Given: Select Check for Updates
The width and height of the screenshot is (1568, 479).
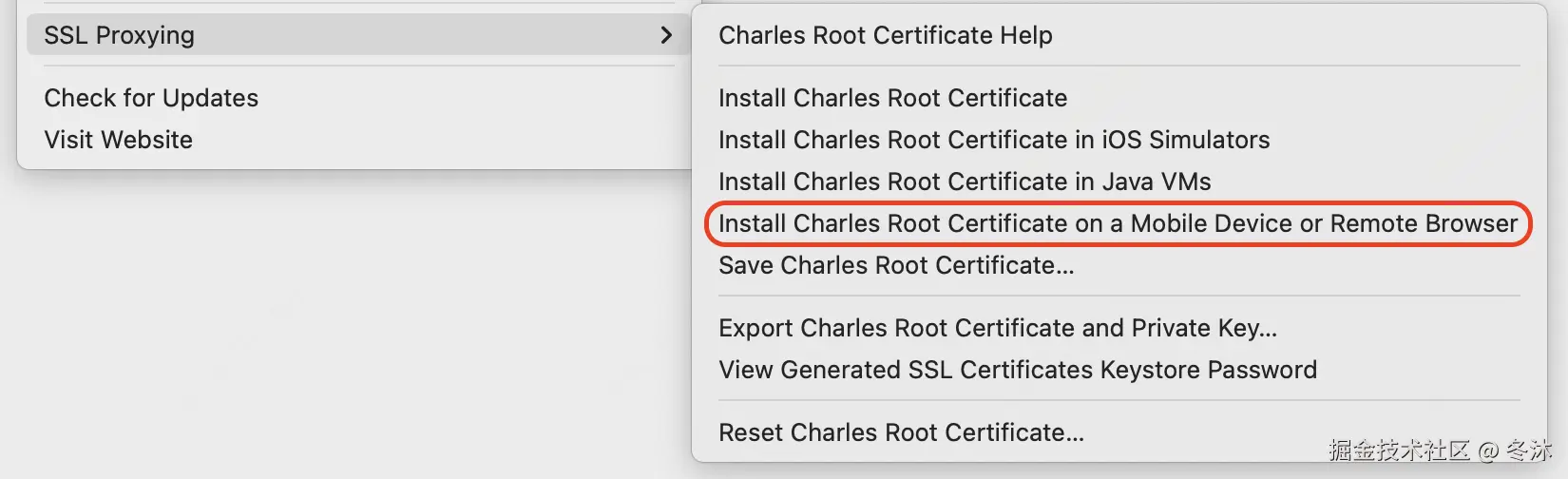Looking at the screenshot, I should coord(151,98).
